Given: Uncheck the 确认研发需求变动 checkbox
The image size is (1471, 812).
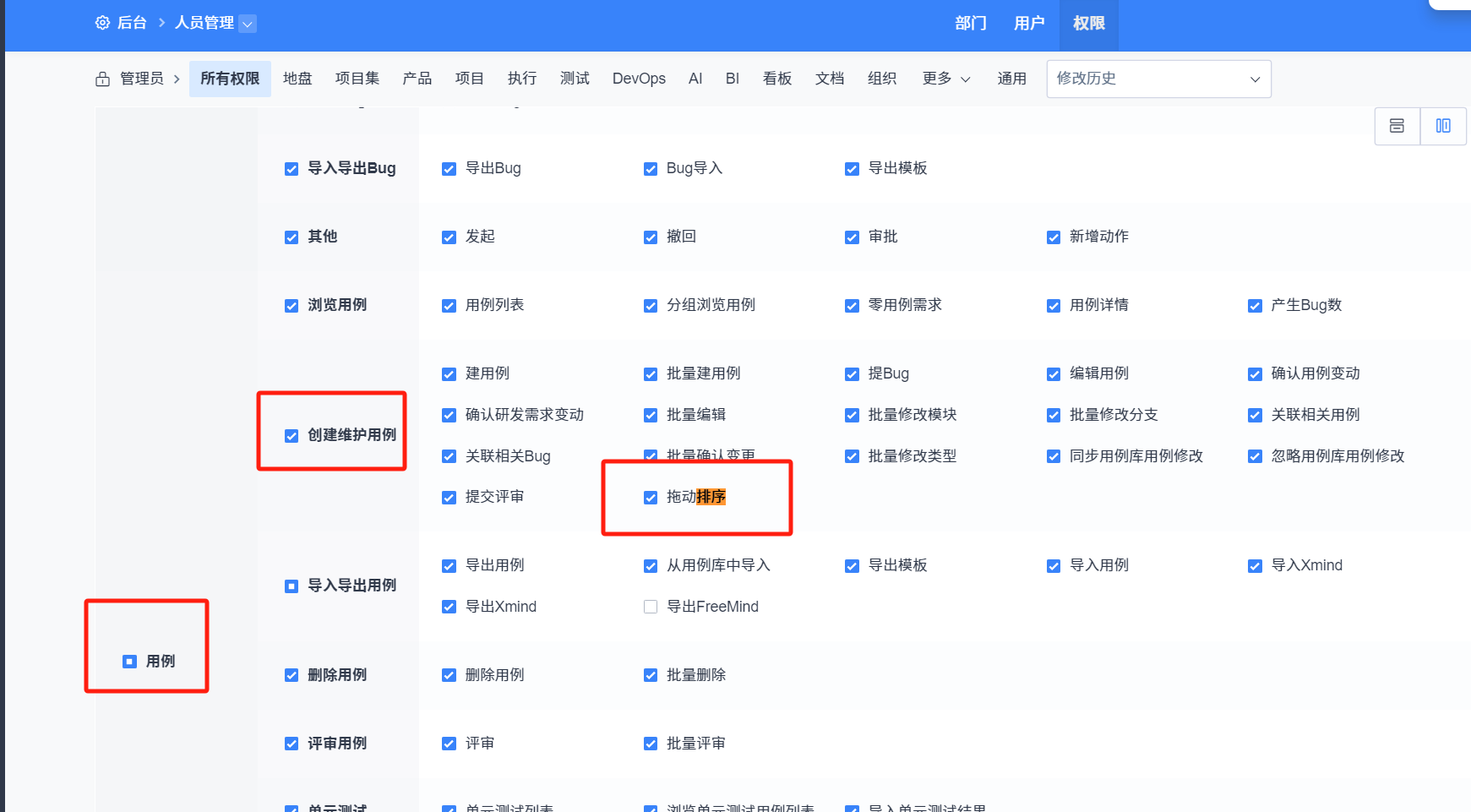Looking at the screenshot, I should click(449, 416).
